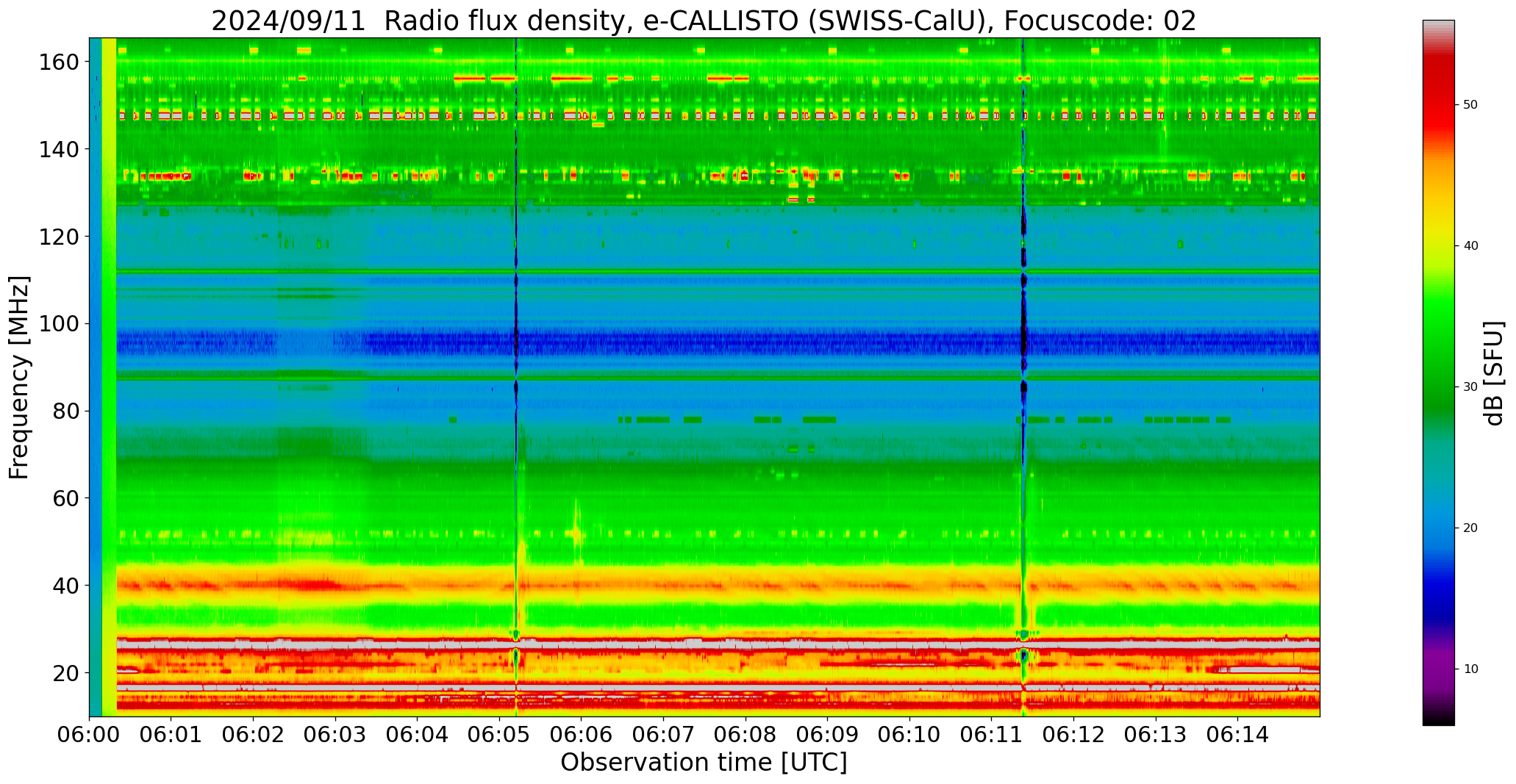This screenshot has width=1516, height=784.
Task: Click the red region of the colorbar
Action: 1438,96
